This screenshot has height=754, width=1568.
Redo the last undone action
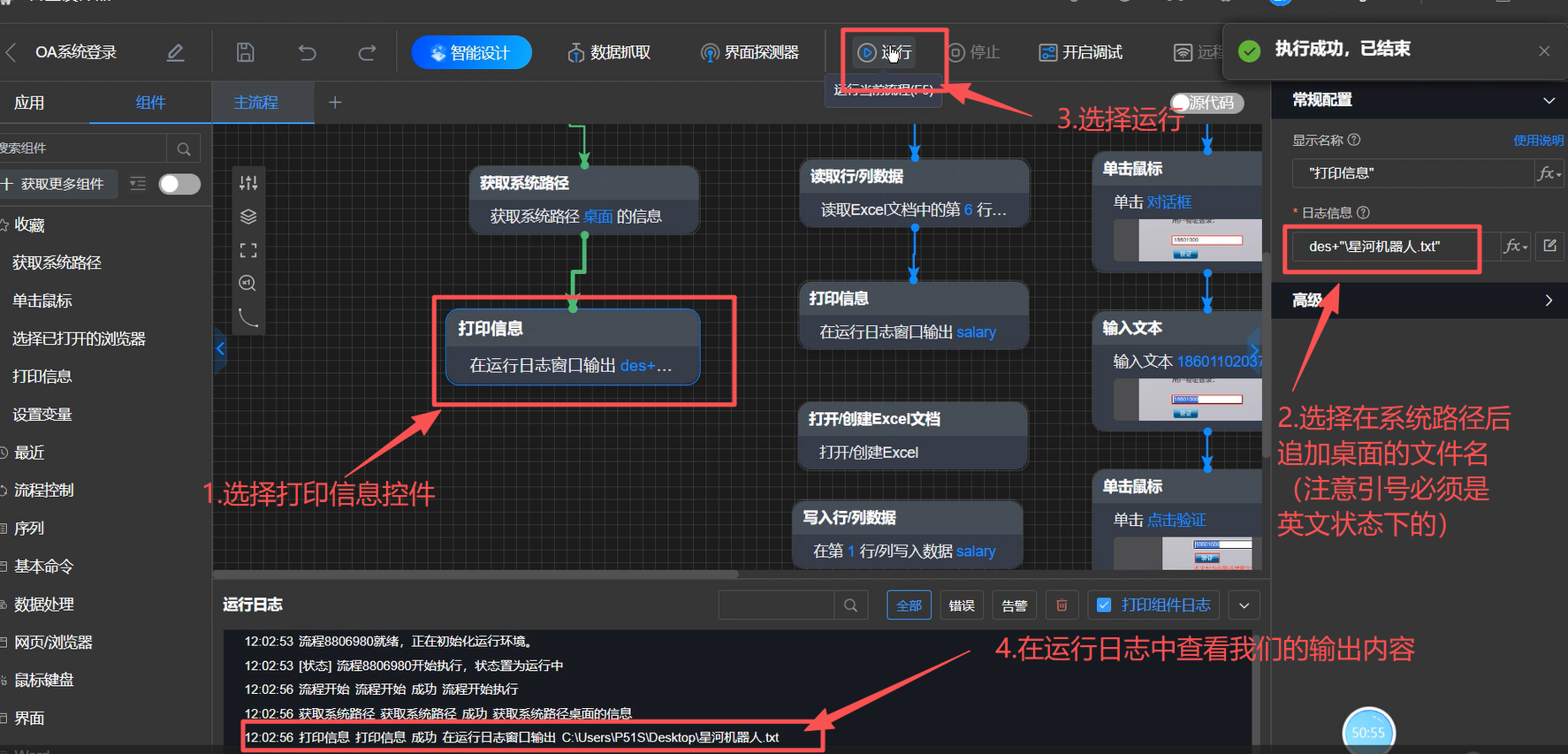click(367, 53)
